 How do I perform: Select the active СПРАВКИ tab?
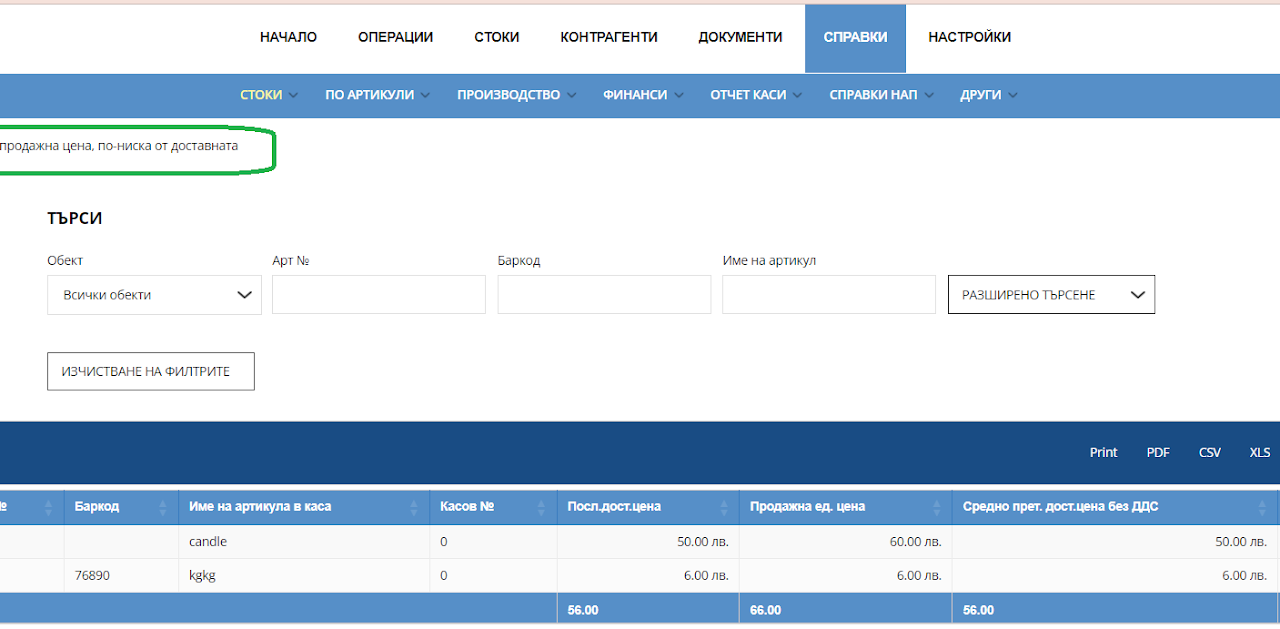point(855,38)
